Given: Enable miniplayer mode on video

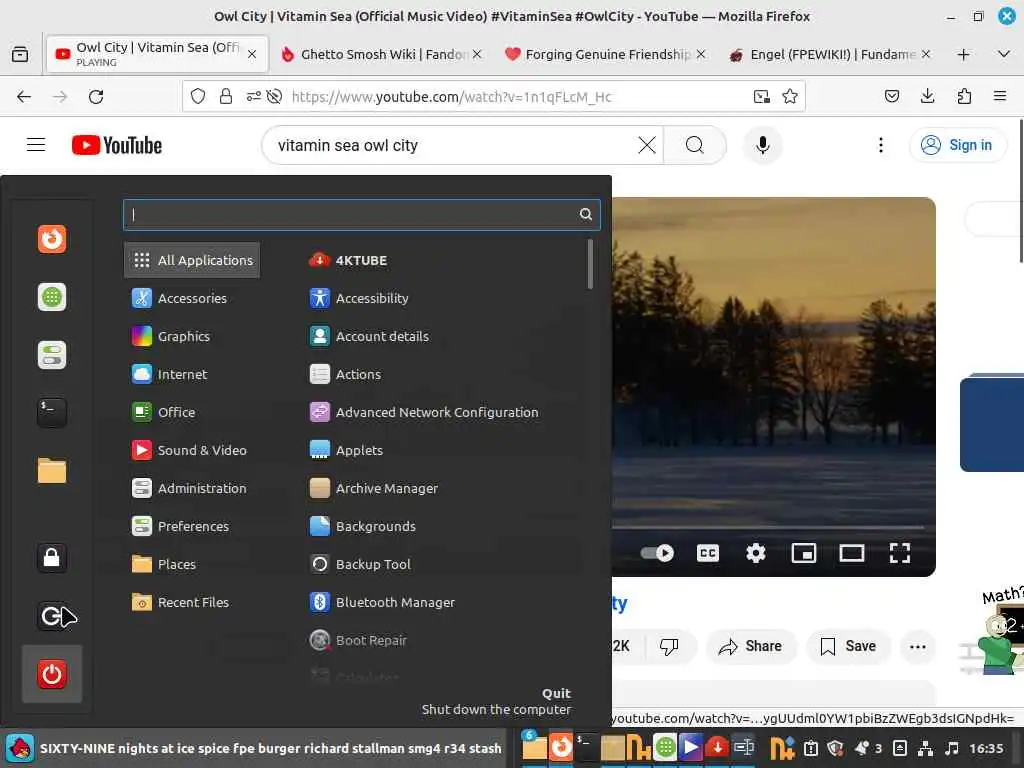Looking at the screenshot, I should point(803,553).
